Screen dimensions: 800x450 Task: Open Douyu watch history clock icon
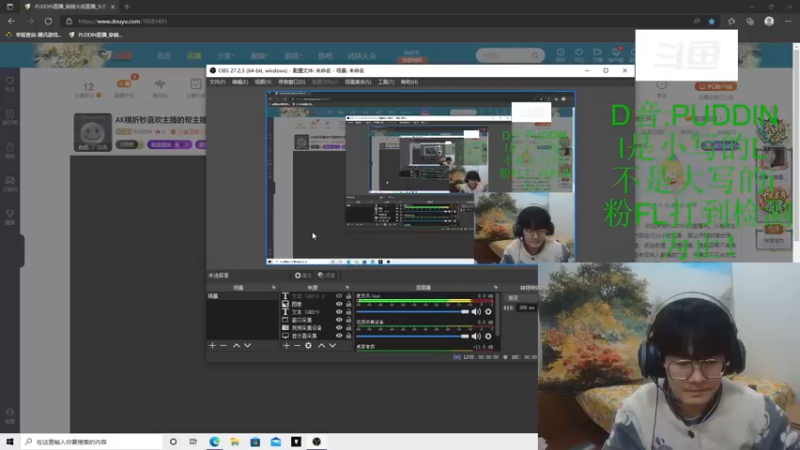coord(561,53)
